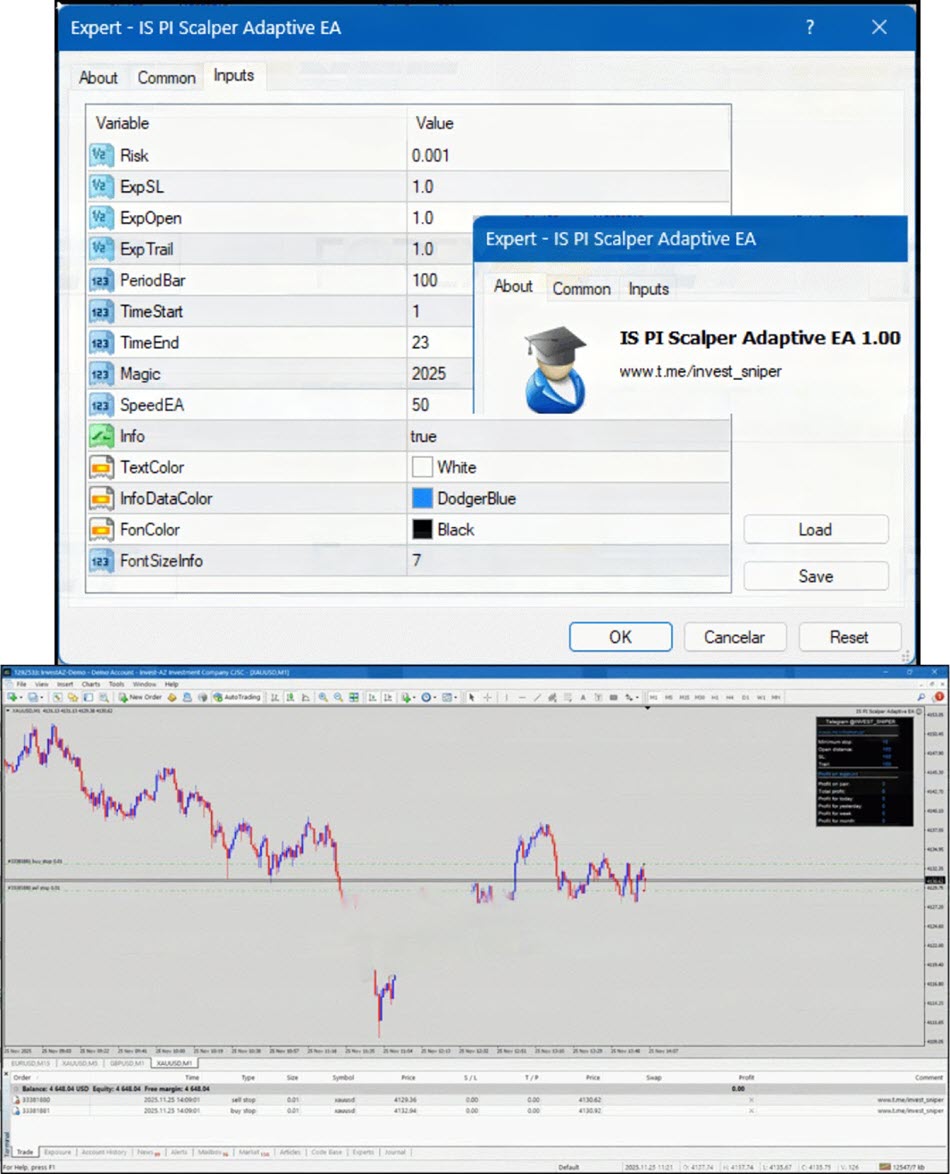Click the SpeedEA variable name
Image resolution: width=950 pixels, height=1174 pixels.
click(152, 405)
